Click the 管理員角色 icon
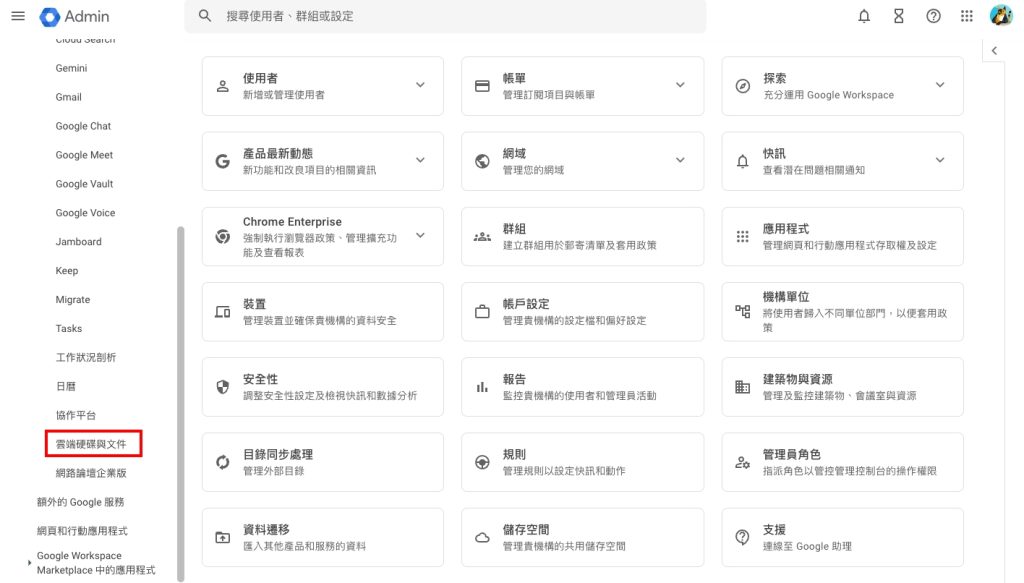The width and height of the screenshot is (1024, 583). tap(743, 462)
